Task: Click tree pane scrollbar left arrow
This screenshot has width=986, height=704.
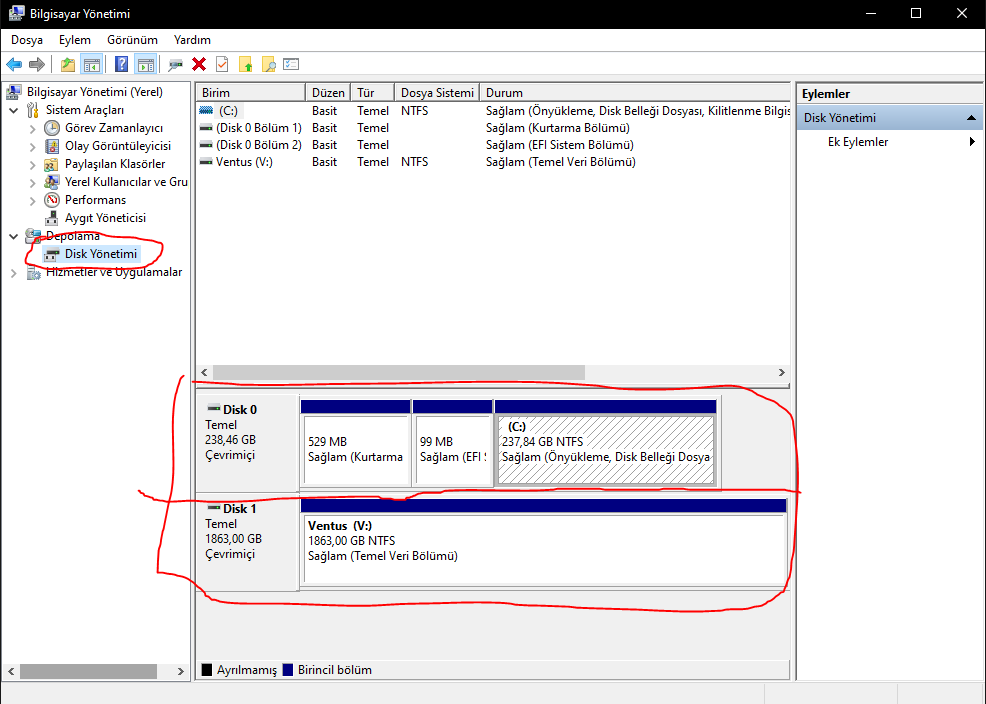Action: (11, 671)
